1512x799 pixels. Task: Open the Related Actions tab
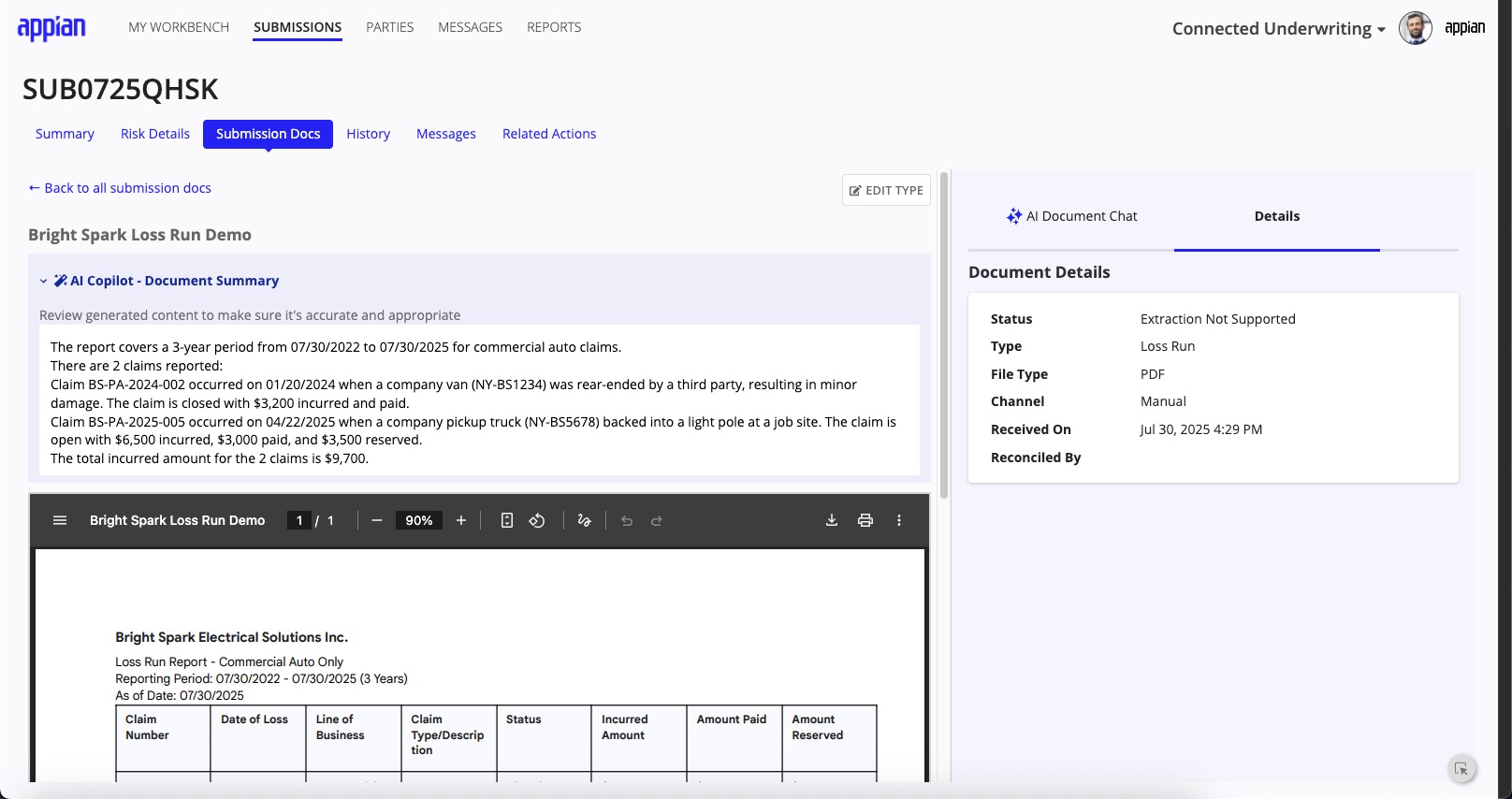(549, 134)
